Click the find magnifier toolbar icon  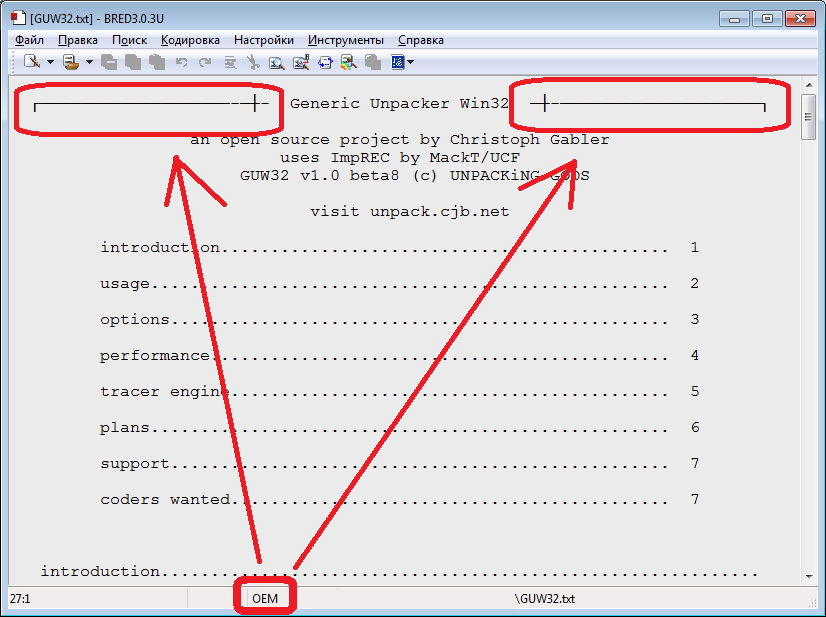[277, 62]
